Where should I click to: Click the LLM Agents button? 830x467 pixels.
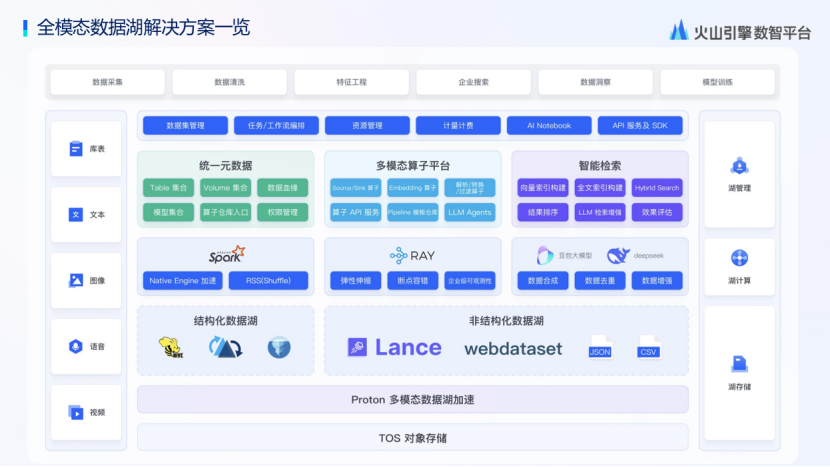pos(470,212)
